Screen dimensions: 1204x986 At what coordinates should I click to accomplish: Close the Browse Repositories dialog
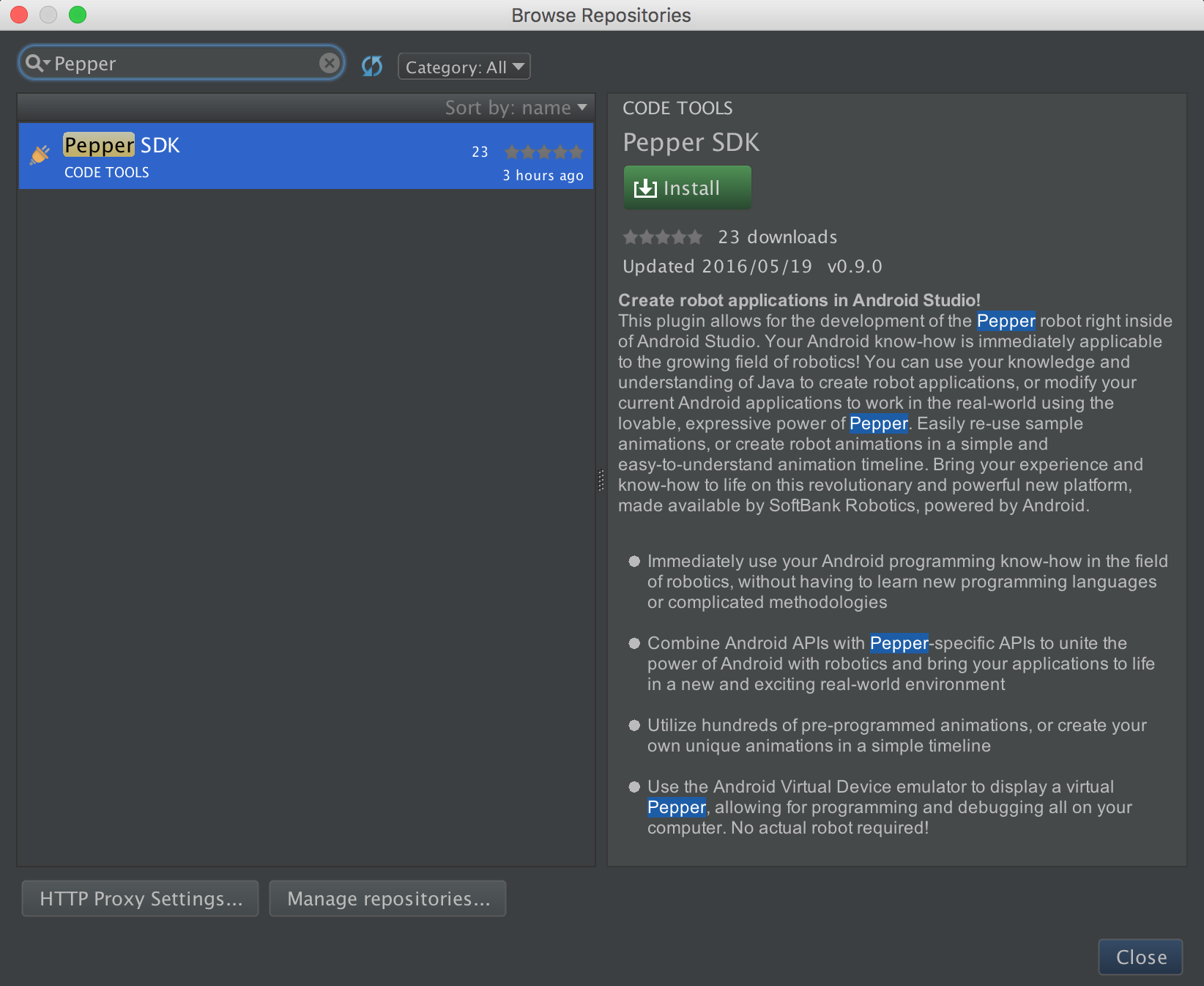(1140, 957)
